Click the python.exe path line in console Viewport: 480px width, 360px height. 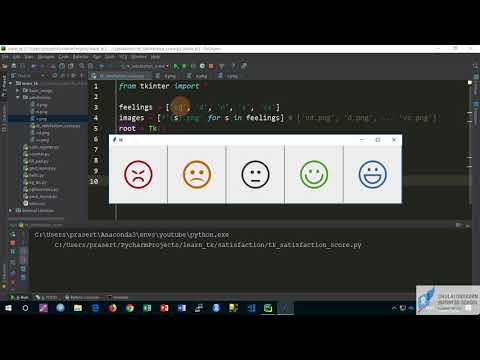click(x=132, y=235)
